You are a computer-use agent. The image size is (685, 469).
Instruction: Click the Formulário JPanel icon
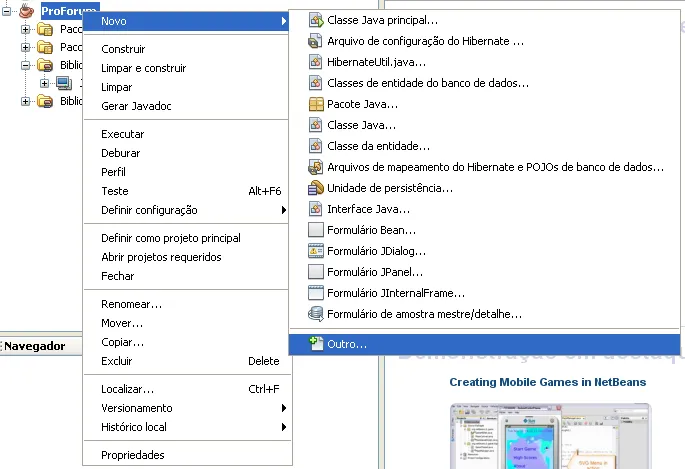(315, 272)
